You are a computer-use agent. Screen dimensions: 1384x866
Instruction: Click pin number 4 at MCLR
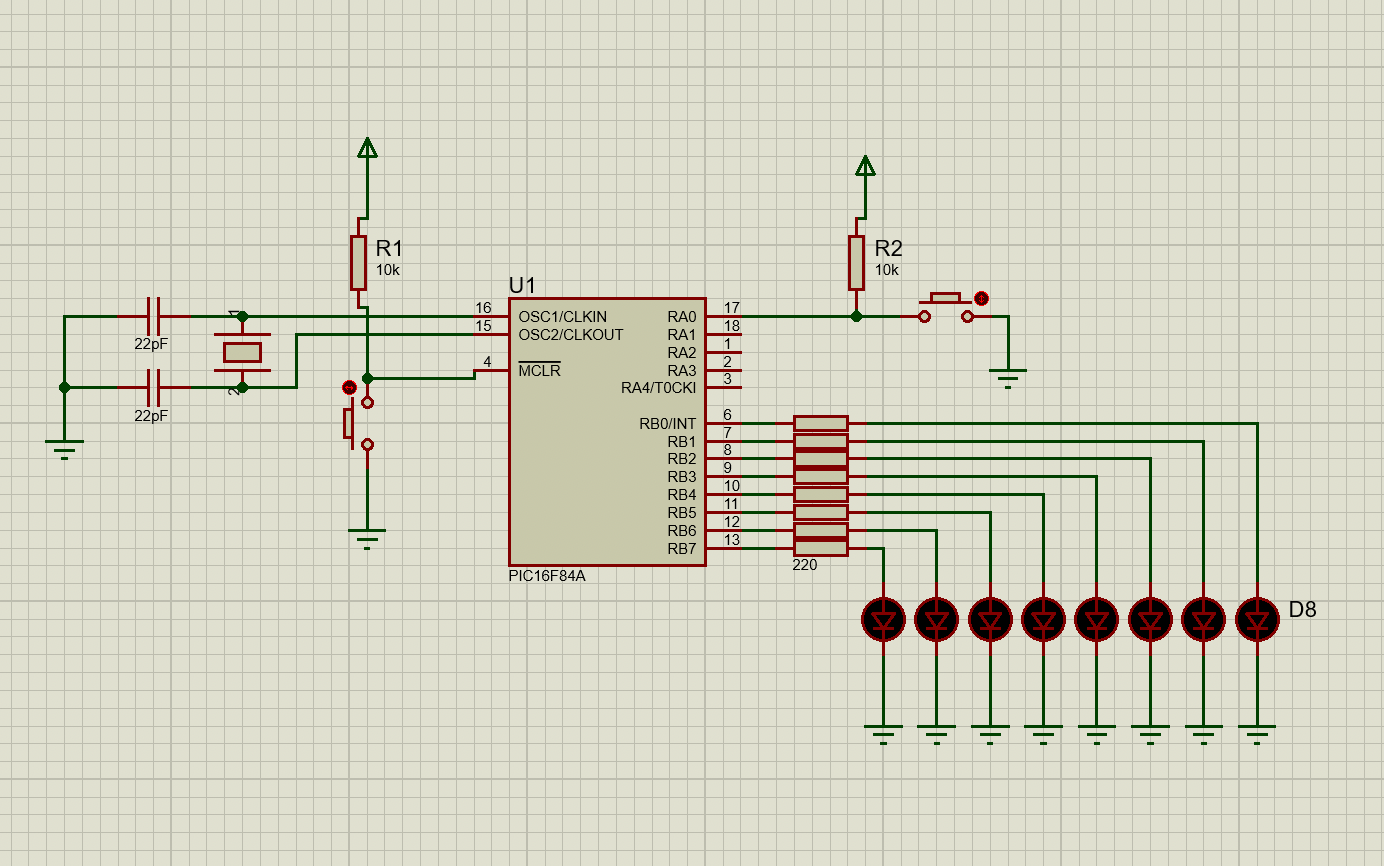point(487,362)
